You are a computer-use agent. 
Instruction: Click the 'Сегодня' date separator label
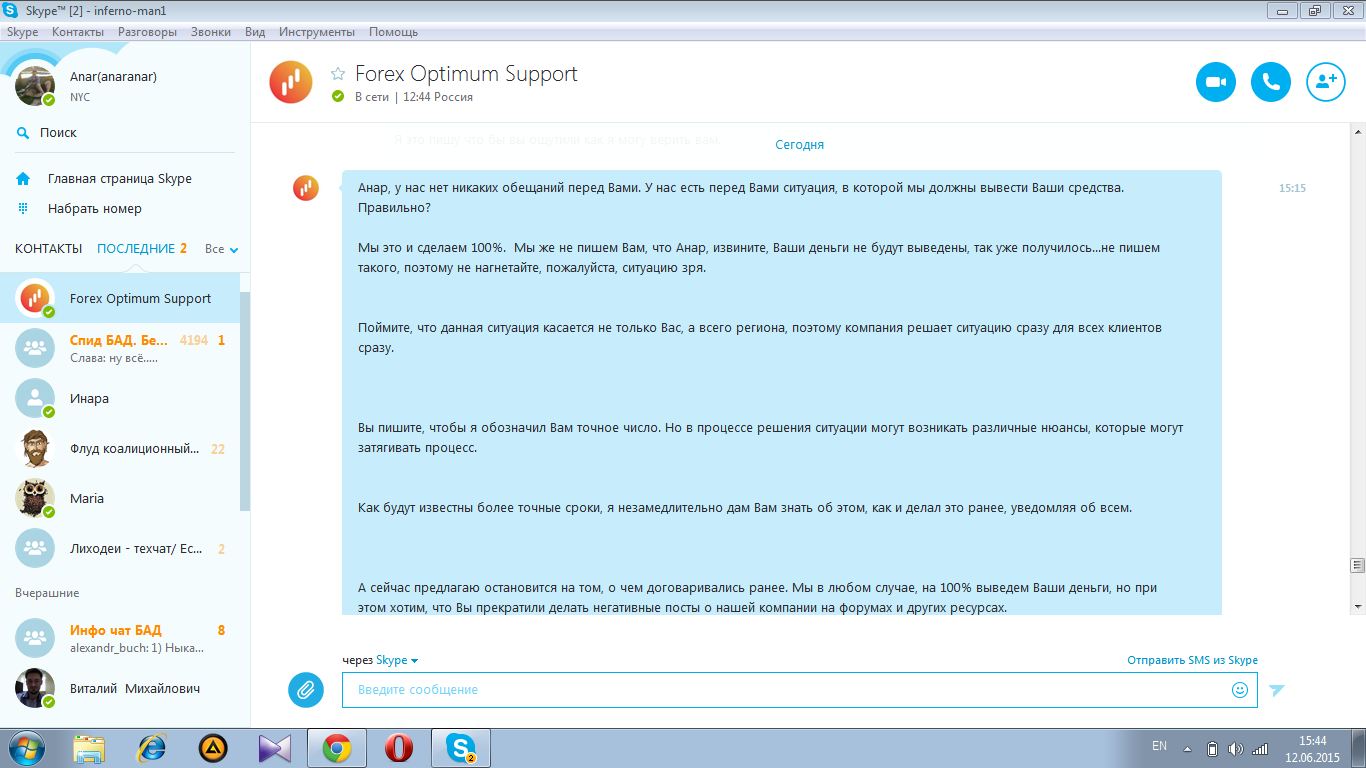tap(800, 145)
